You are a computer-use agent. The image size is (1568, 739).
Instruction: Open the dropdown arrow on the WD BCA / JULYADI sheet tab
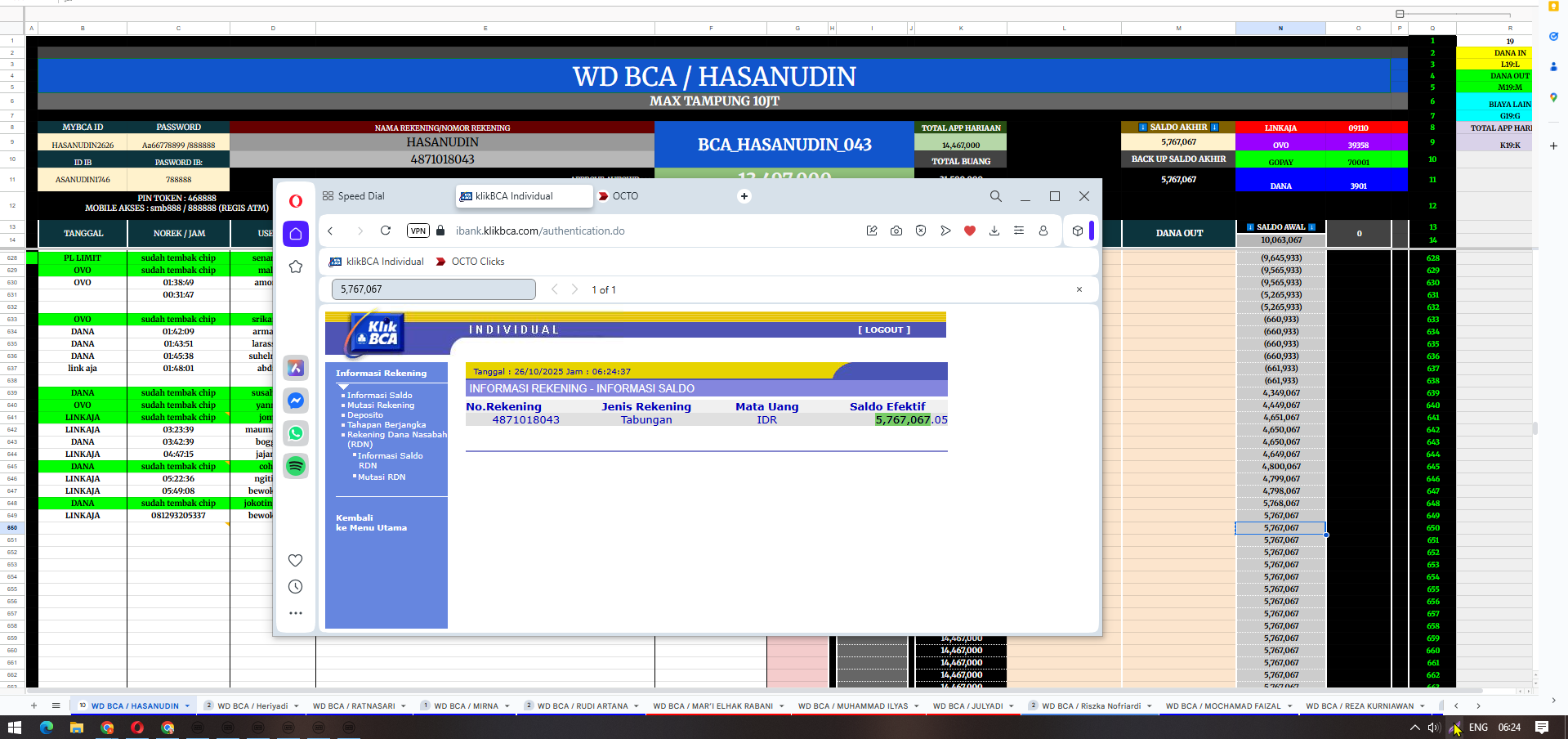[1011, 705]
